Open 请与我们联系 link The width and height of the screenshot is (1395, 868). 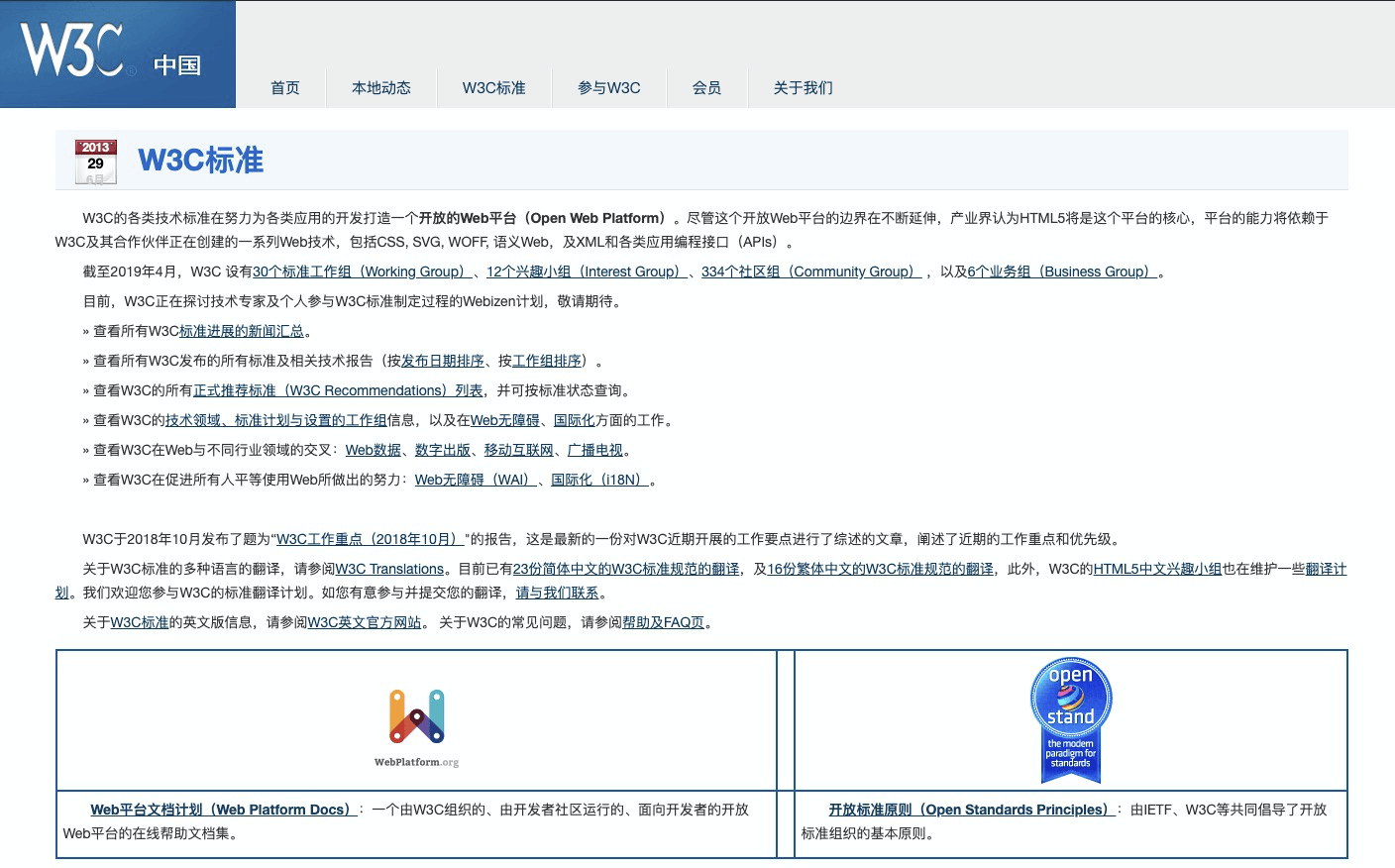pyautogui.click(x=558, y=593)
